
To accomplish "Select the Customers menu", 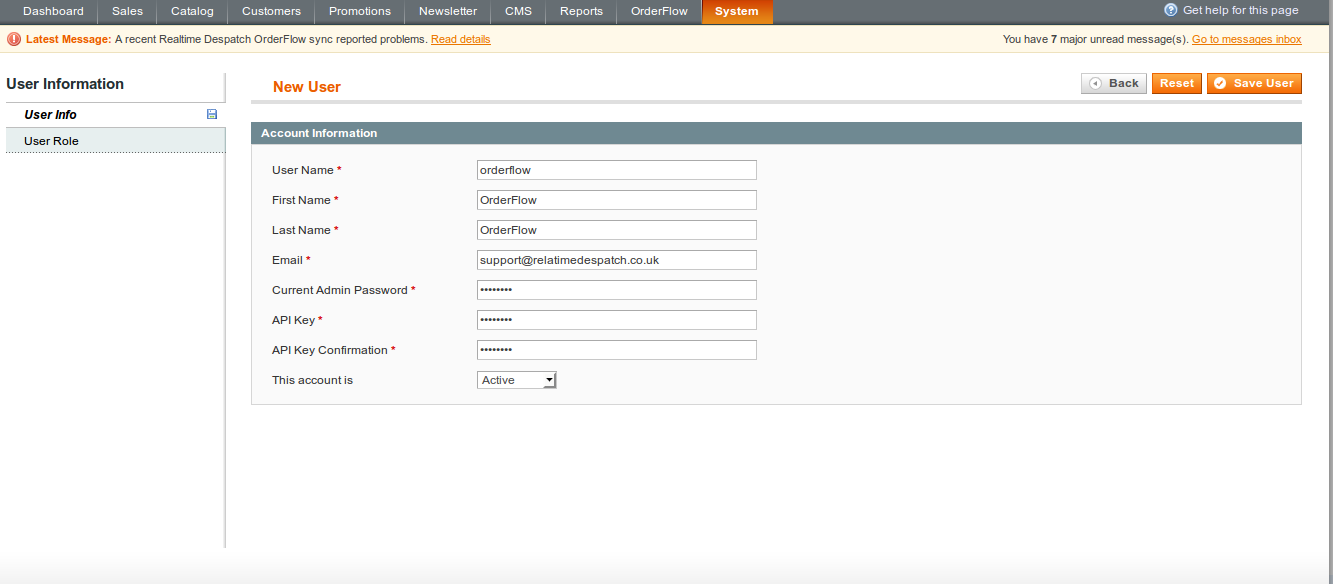I will tap(270, 11).
